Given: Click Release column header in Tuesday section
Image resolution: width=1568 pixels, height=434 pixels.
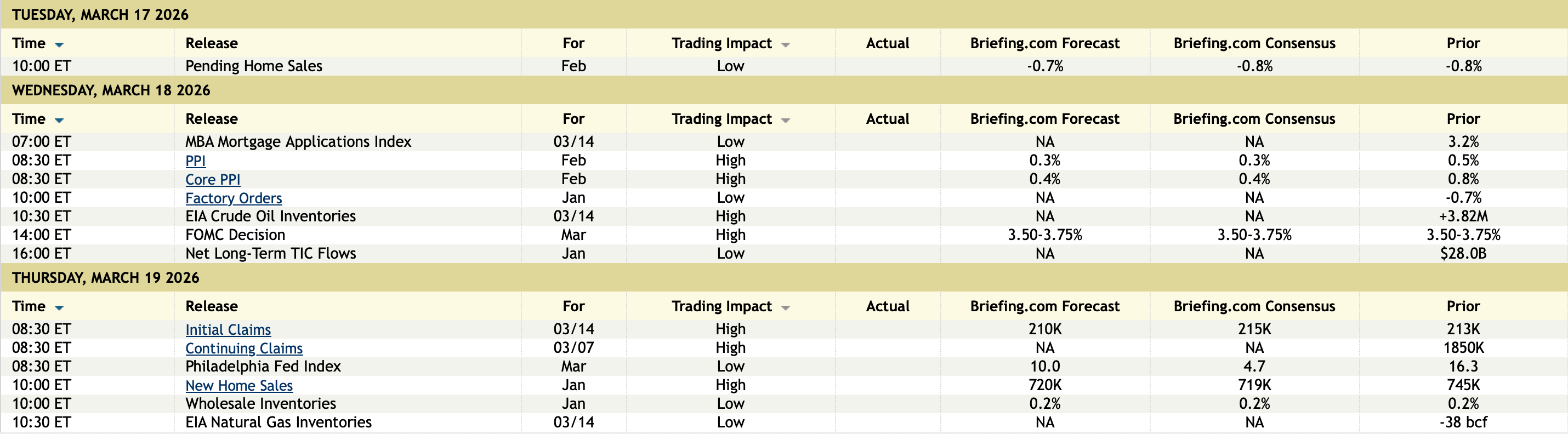Looking at the screenshot, I should [211, 43].
